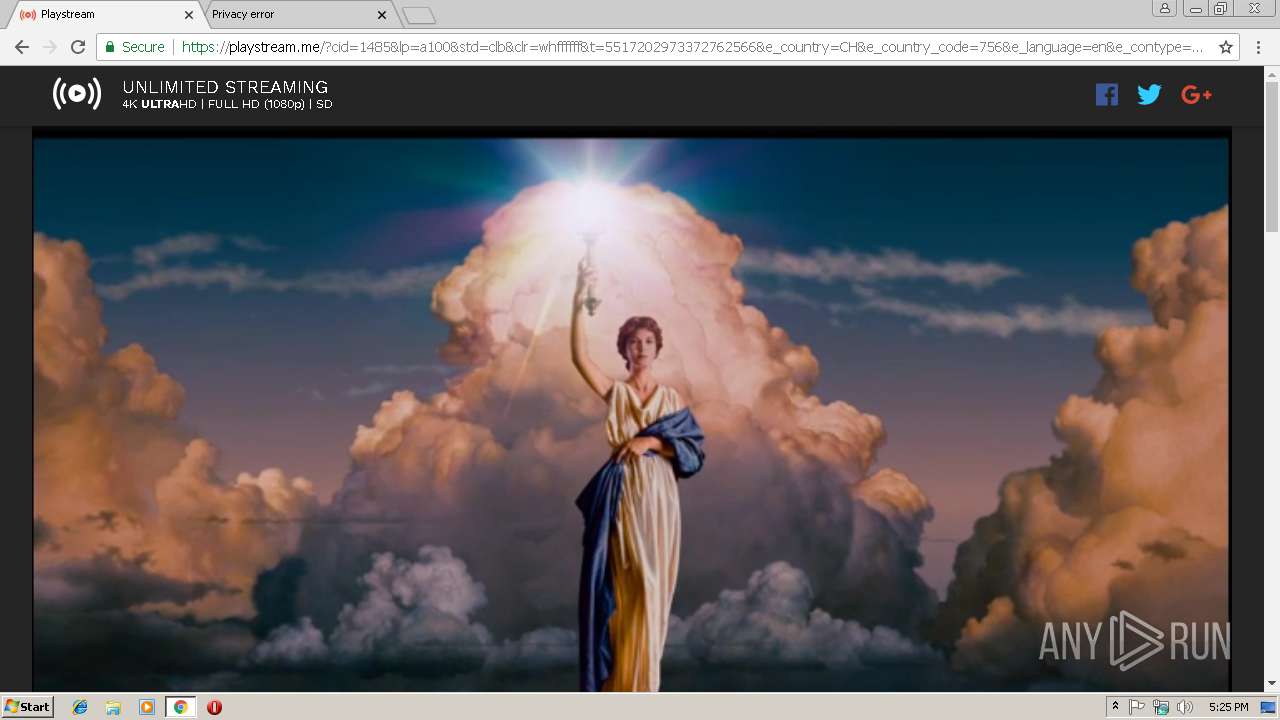This screenshot has height=720, width=1280.
Task: Open media player from taskbar
Action: 147,707
